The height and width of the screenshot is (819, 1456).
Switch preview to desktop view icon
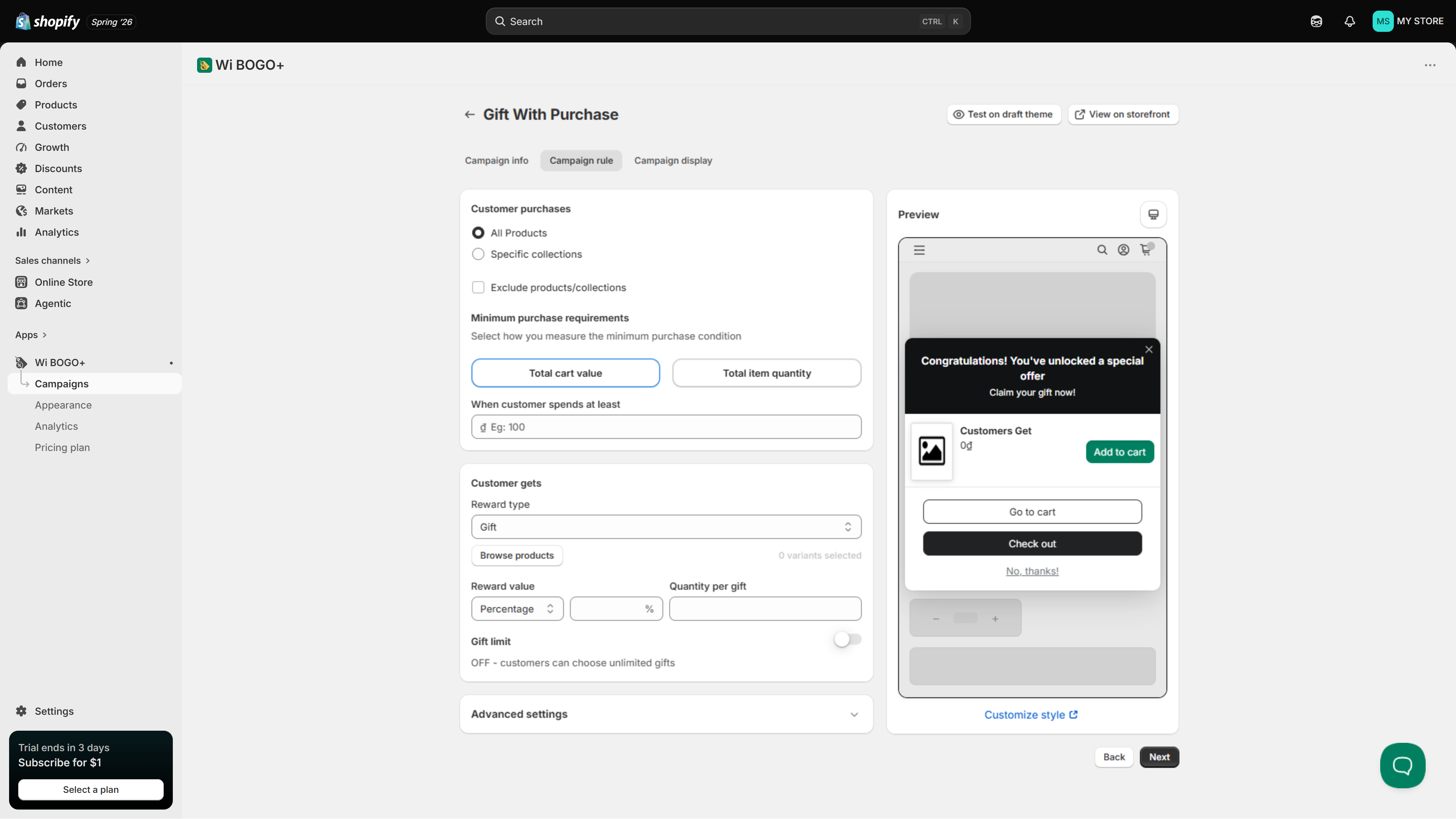click(x=1153, y=215)
